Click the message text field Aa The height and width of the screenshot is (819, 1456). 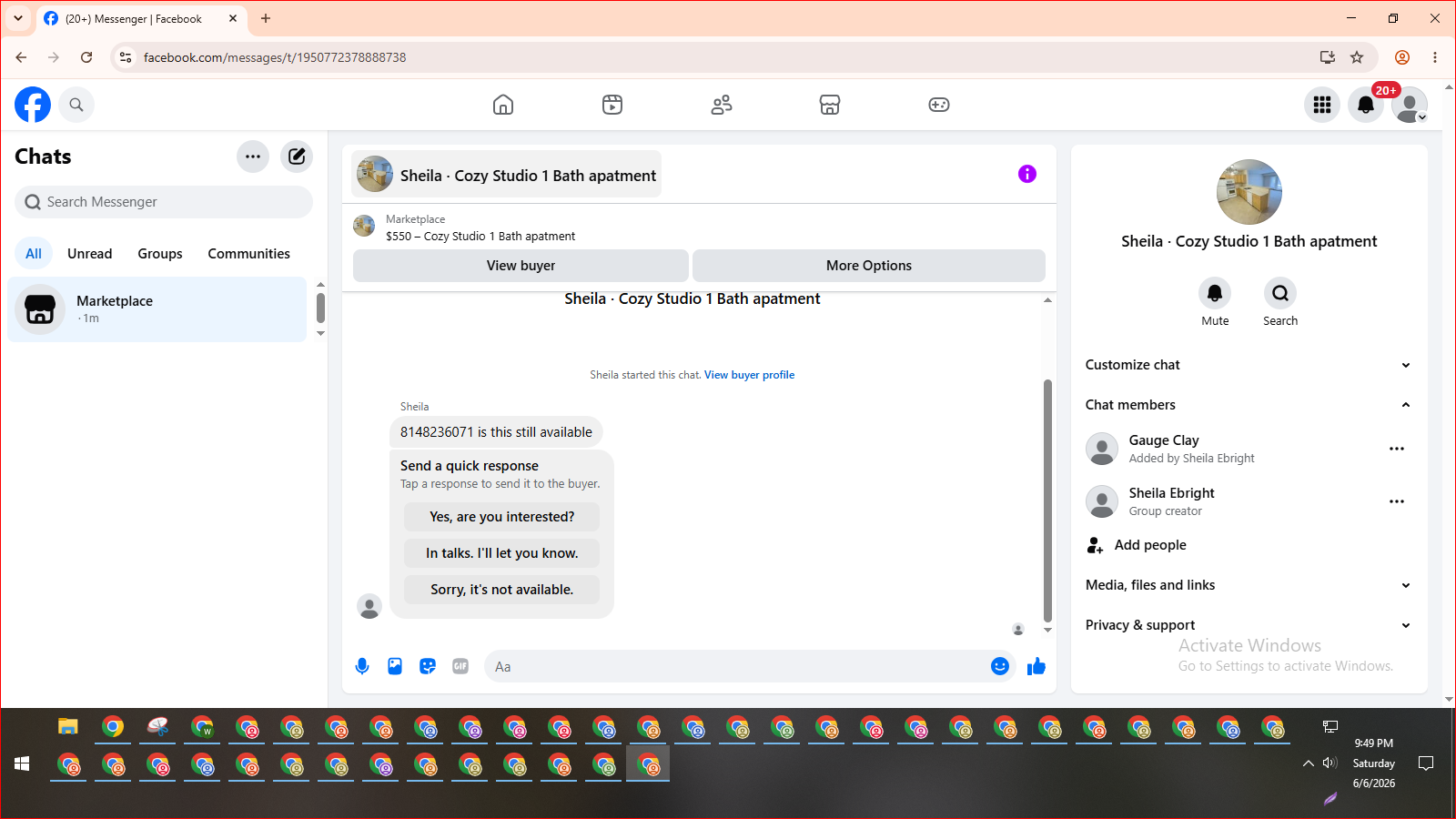click(x=737, y=667)
